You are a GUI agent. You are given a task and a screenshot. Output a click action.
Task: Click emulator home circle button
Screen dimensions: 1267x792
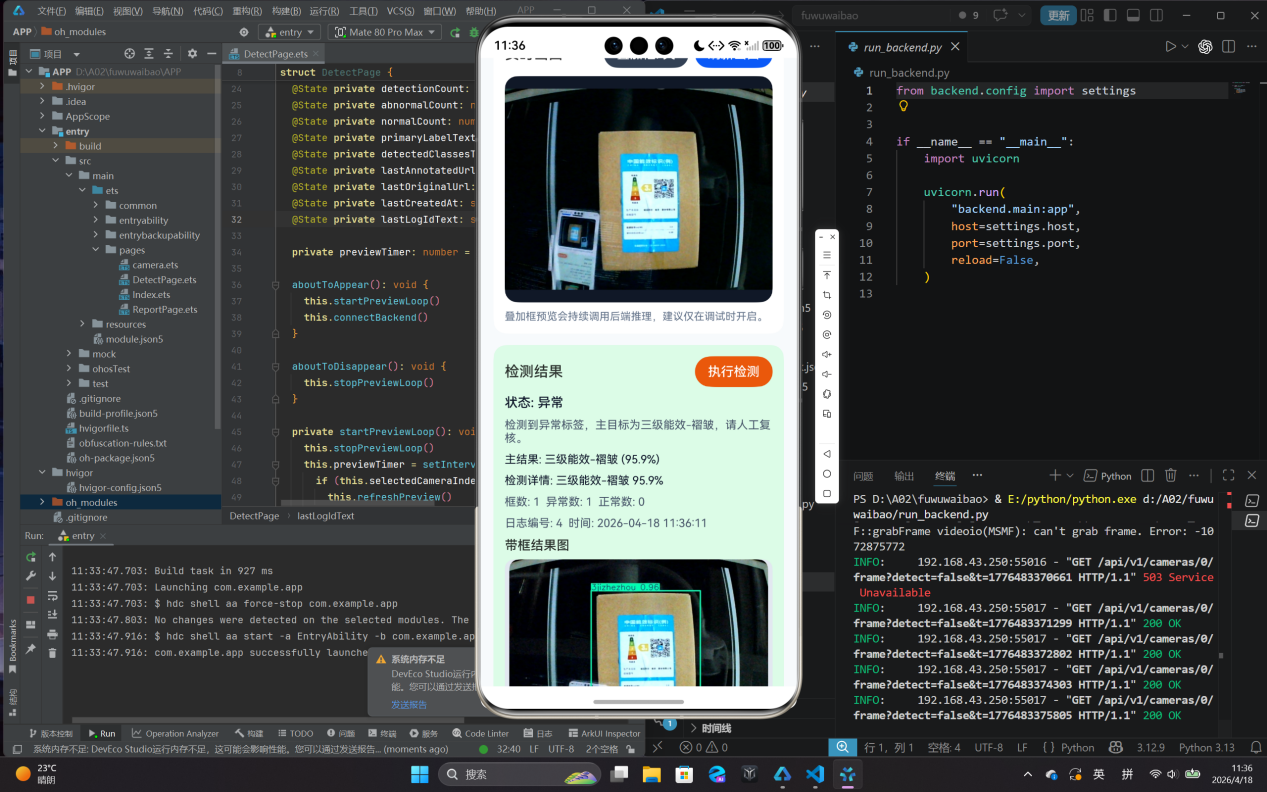tap(827, 473)
